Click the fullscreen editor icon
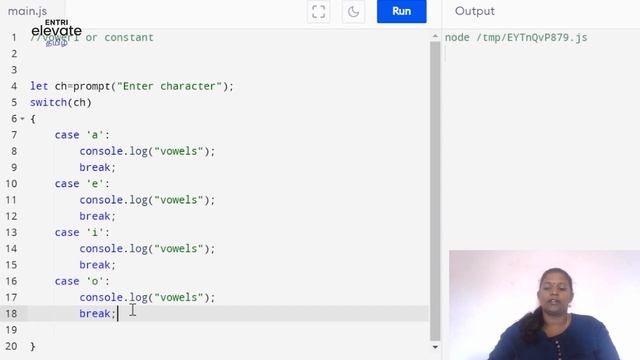Image resolution: width=640 pixels, height=360 pixels. (x=318, y=11)
